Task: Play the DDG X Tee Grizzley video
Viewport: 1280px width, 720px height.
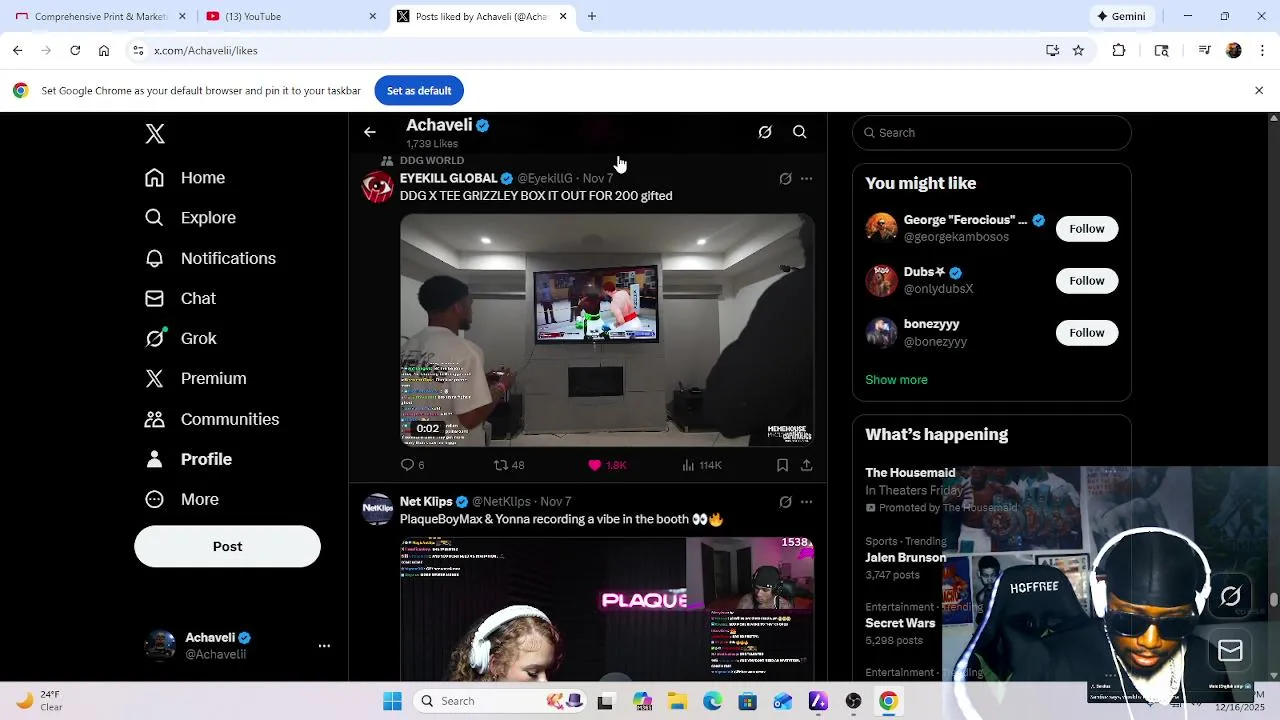Action: click(607, 330)
